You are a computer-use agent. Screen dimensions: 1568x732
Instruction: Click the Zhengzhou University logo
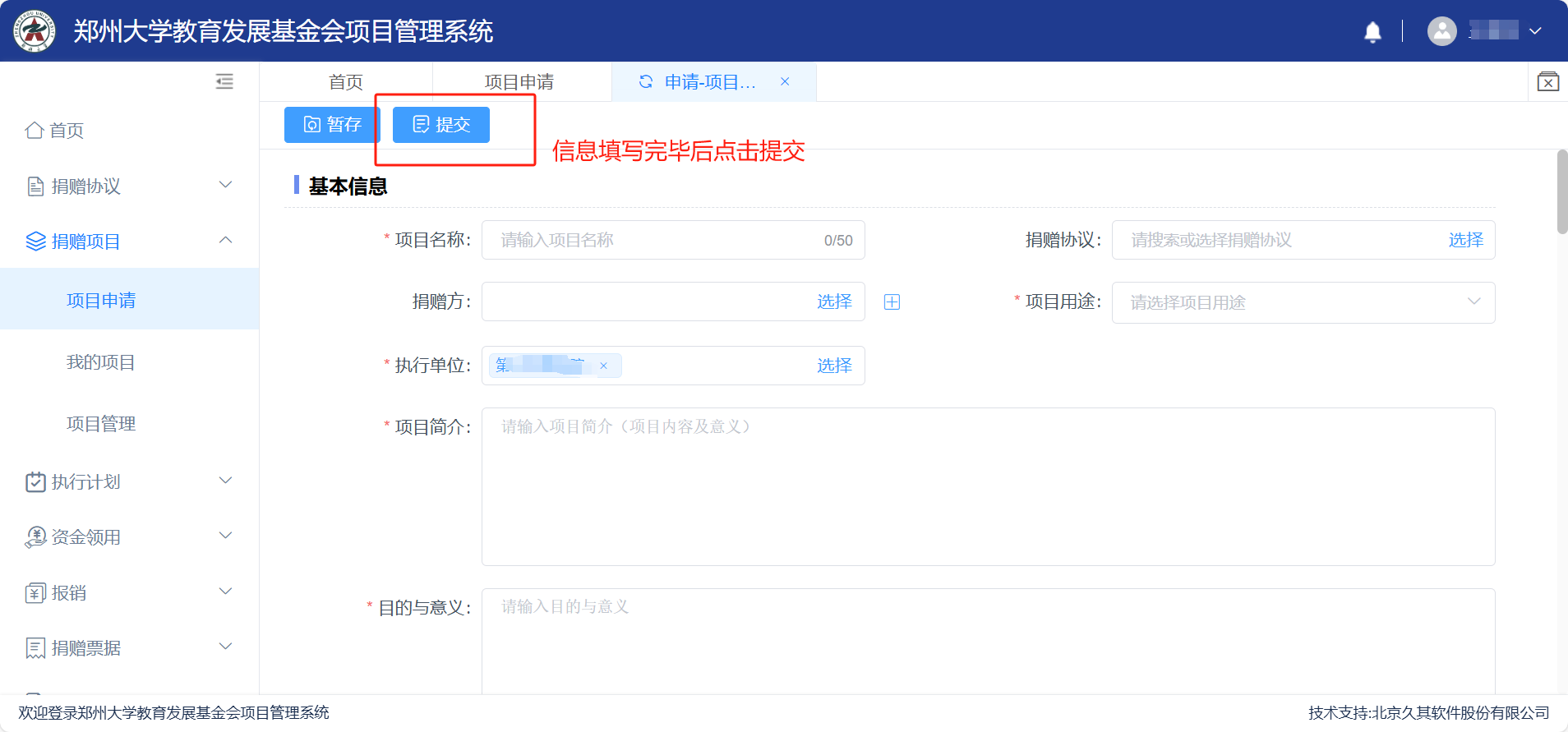tap(34, 30)
